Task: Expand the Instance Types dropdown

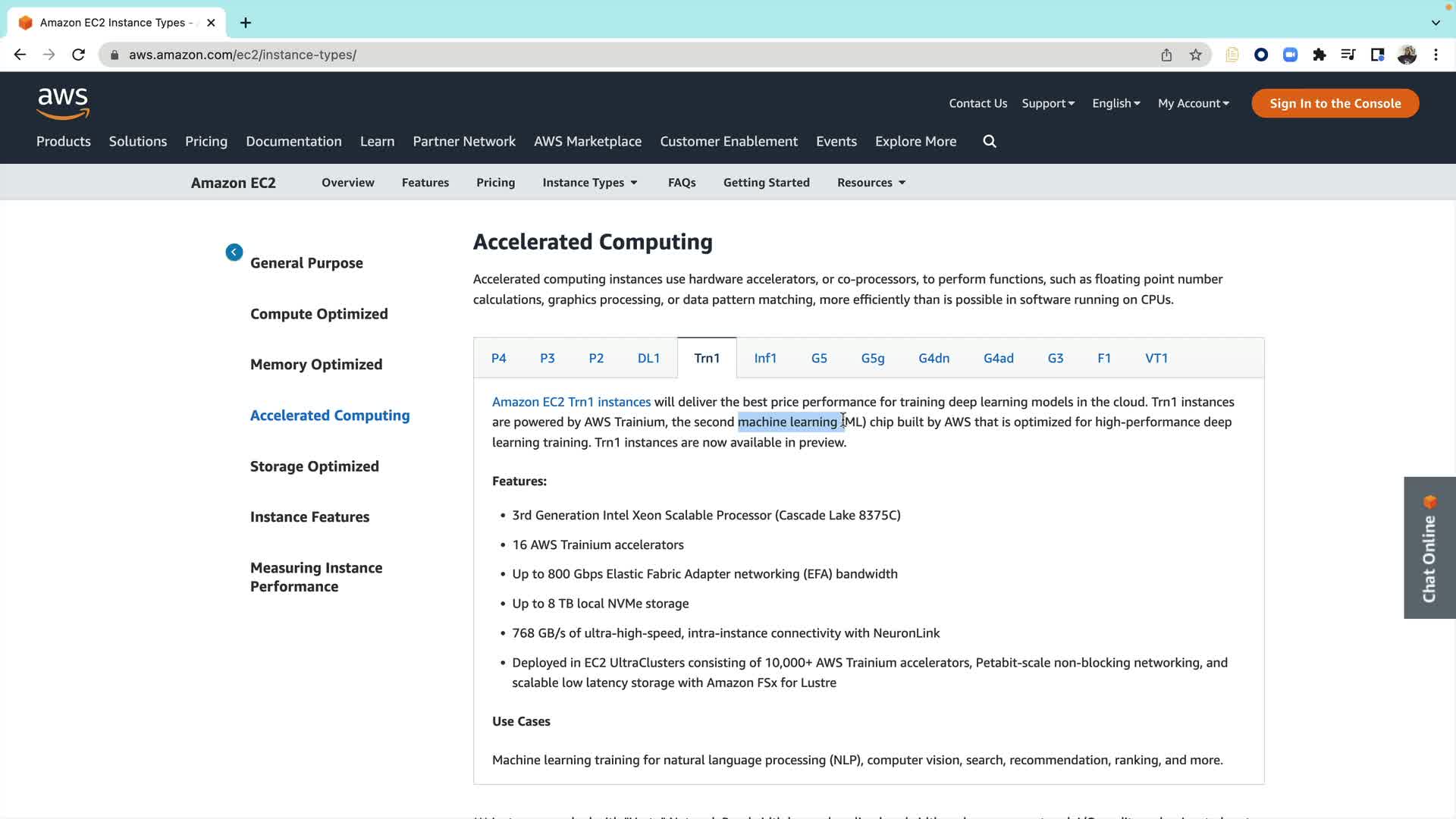Action: (590, 183)
